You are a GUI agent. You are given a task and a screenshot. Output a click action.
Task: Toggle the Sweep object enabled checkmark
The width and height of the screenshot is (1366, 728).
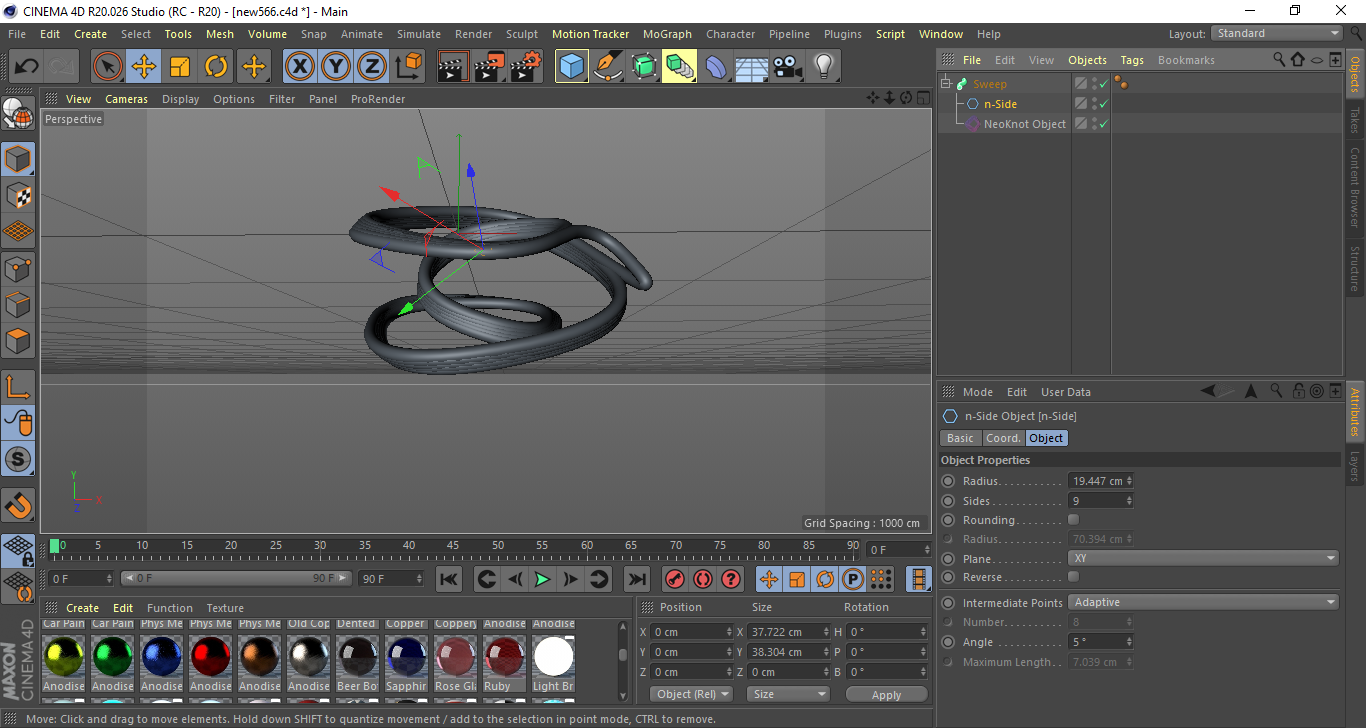click(x=1103, y=84)
